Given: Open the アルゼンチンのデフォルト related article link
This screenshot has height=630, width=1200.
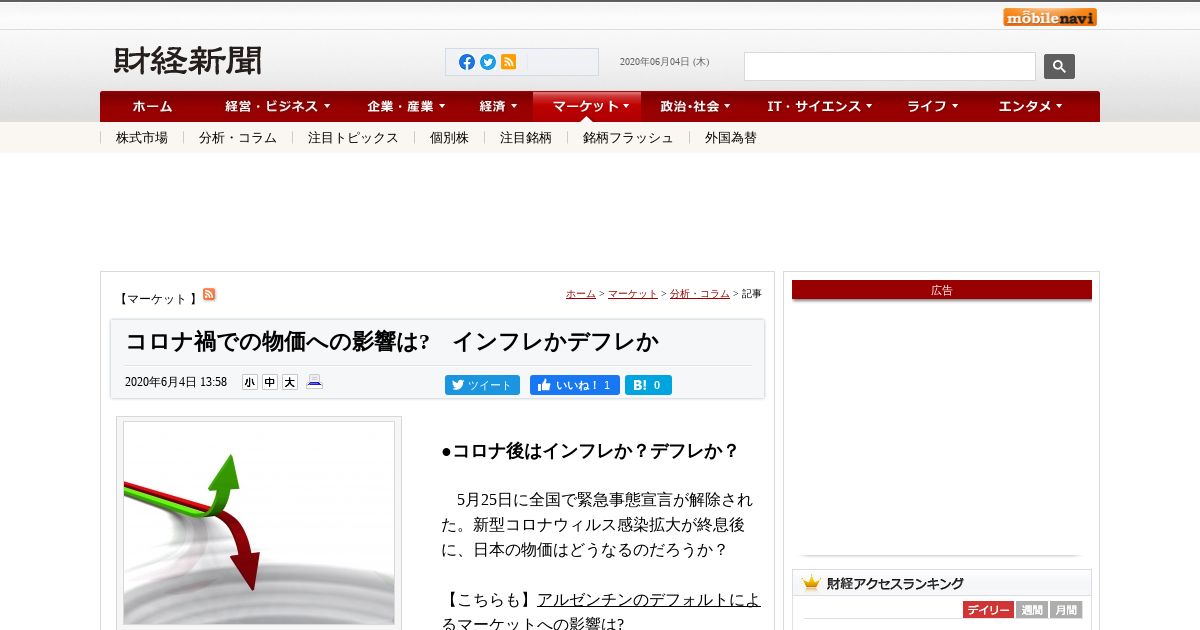Looking at the screenshot, I should click(648, 600).
